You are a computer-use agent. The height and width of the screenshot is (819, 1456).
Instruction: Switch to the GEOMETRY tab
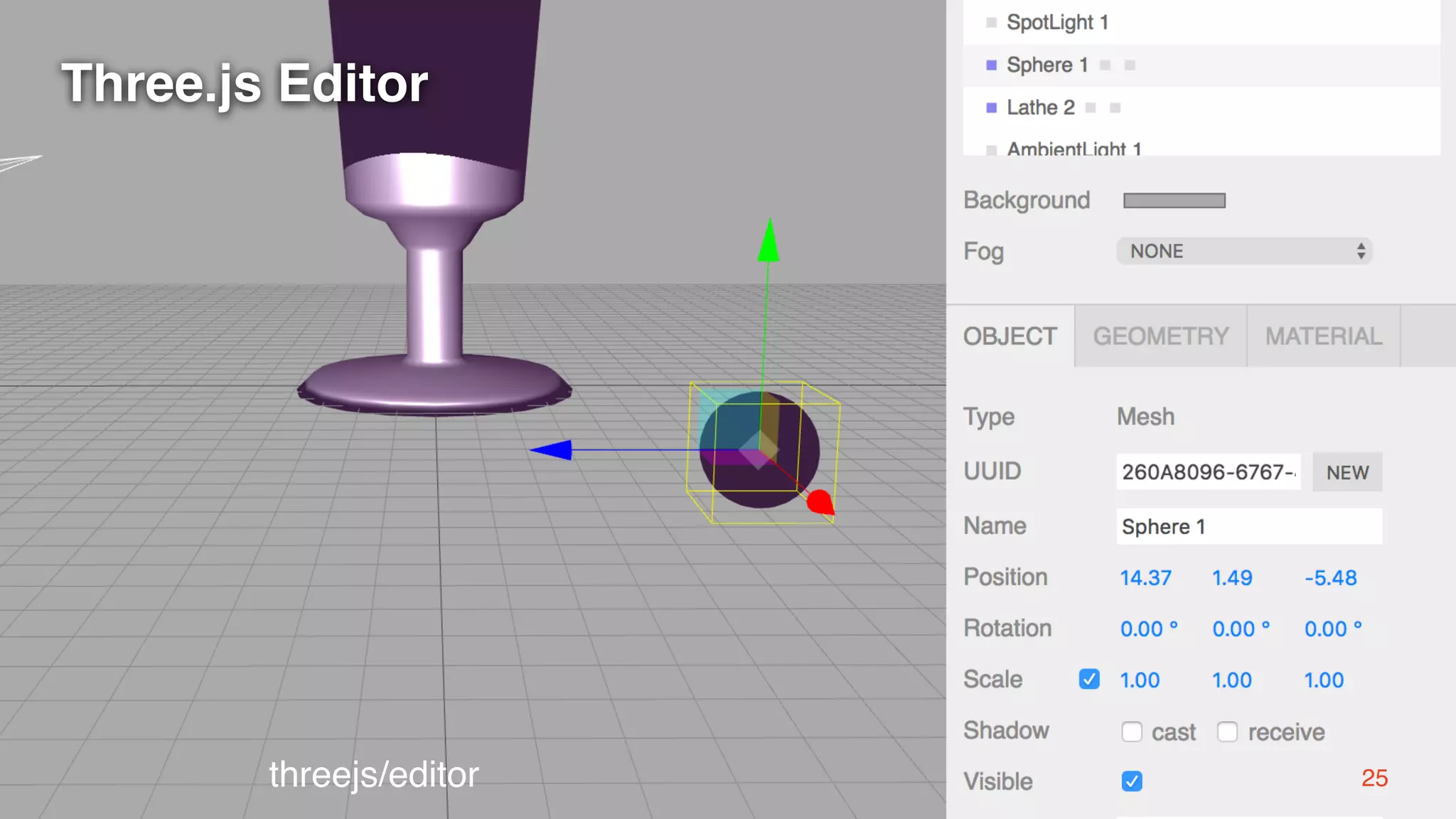point(1160,336)
